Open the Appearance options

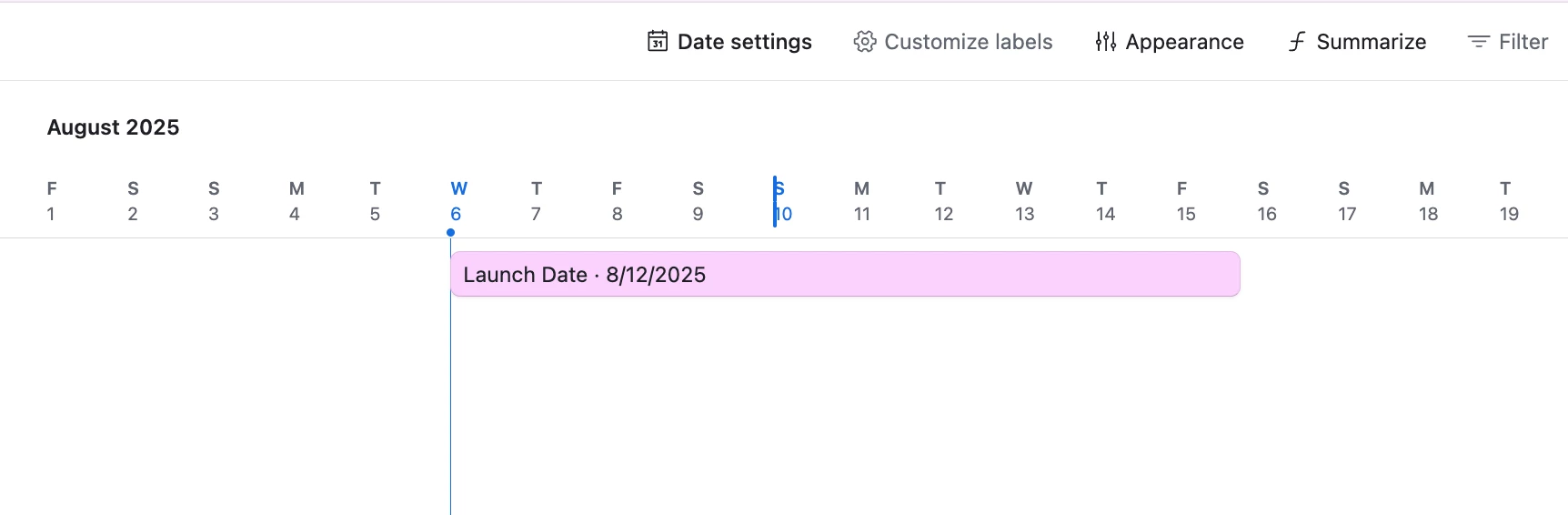pos(1169,41)
